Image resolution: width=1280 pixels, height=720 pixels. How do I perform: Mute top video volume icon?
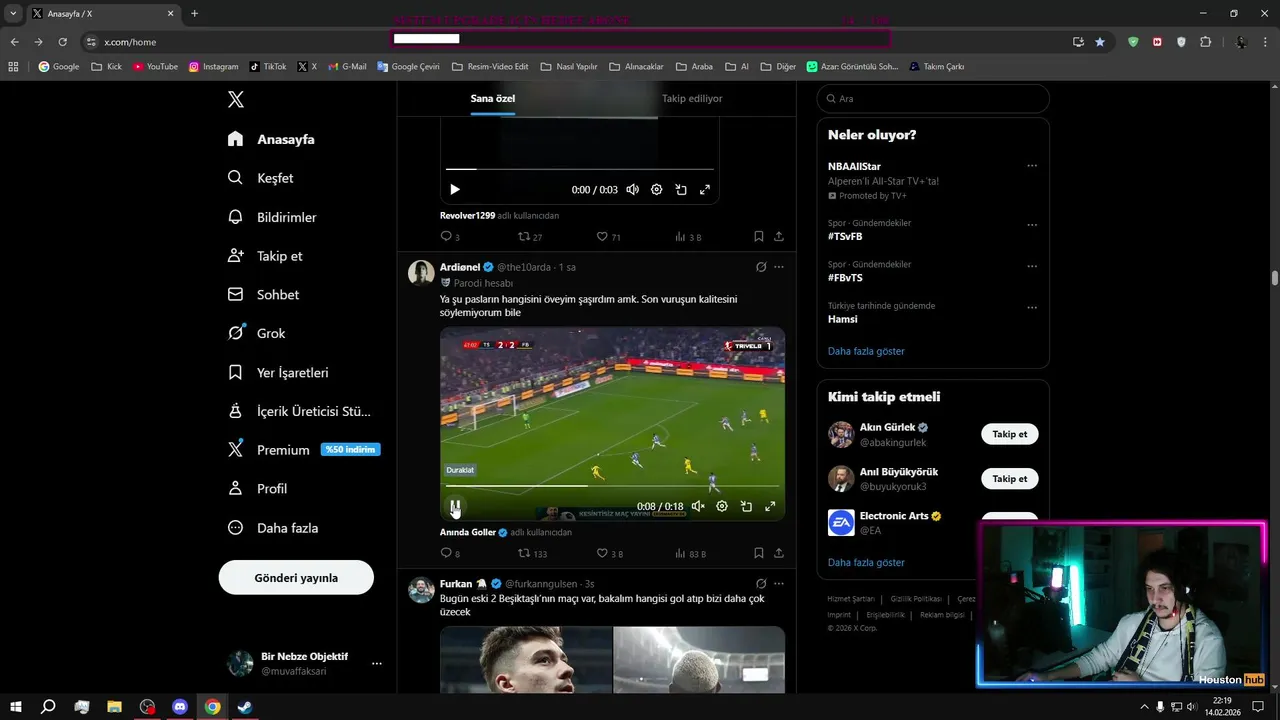coord(632,190)
